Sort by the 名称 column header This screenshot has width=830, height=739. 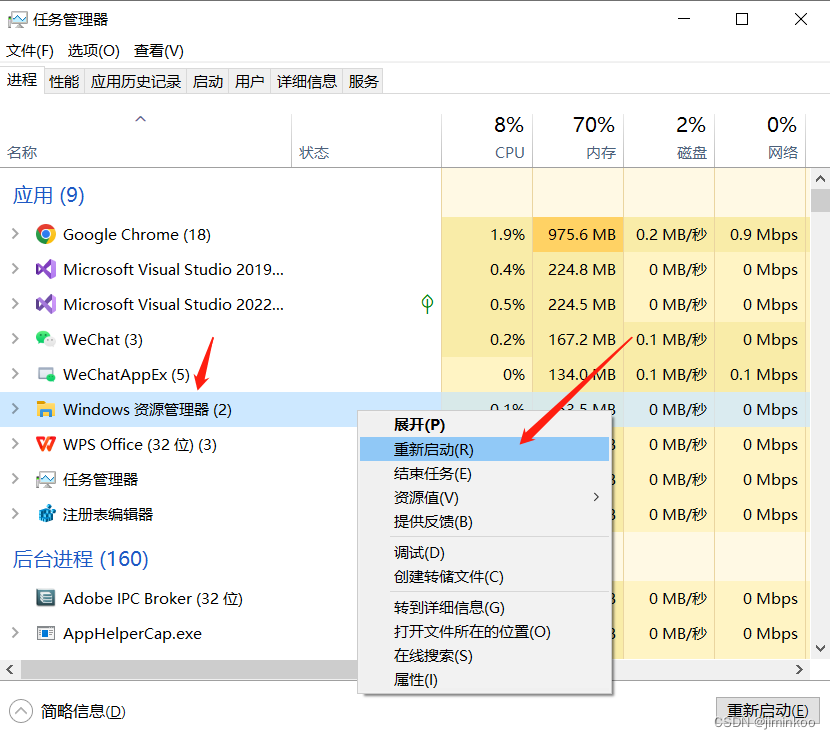tap(146, 141)
